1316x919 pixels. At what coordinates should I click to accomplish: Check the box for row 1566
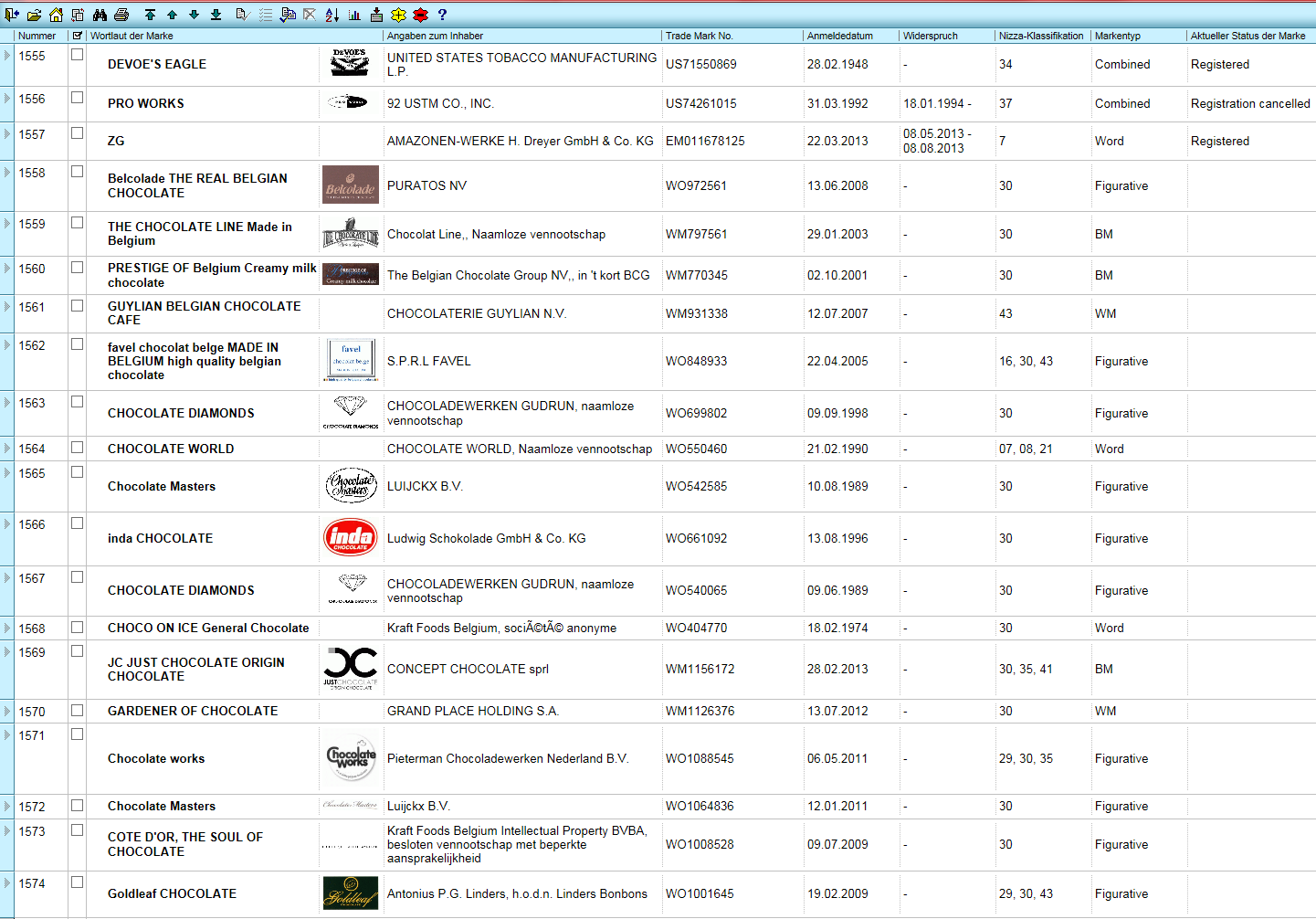point(78,523)
